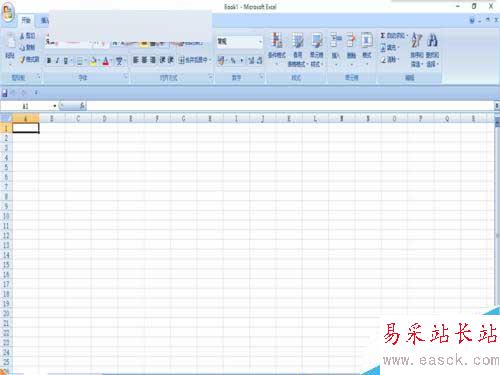This screenshot has height=375, width=500.
Task: Apply the red font color A
Action: tap(106, 61)
